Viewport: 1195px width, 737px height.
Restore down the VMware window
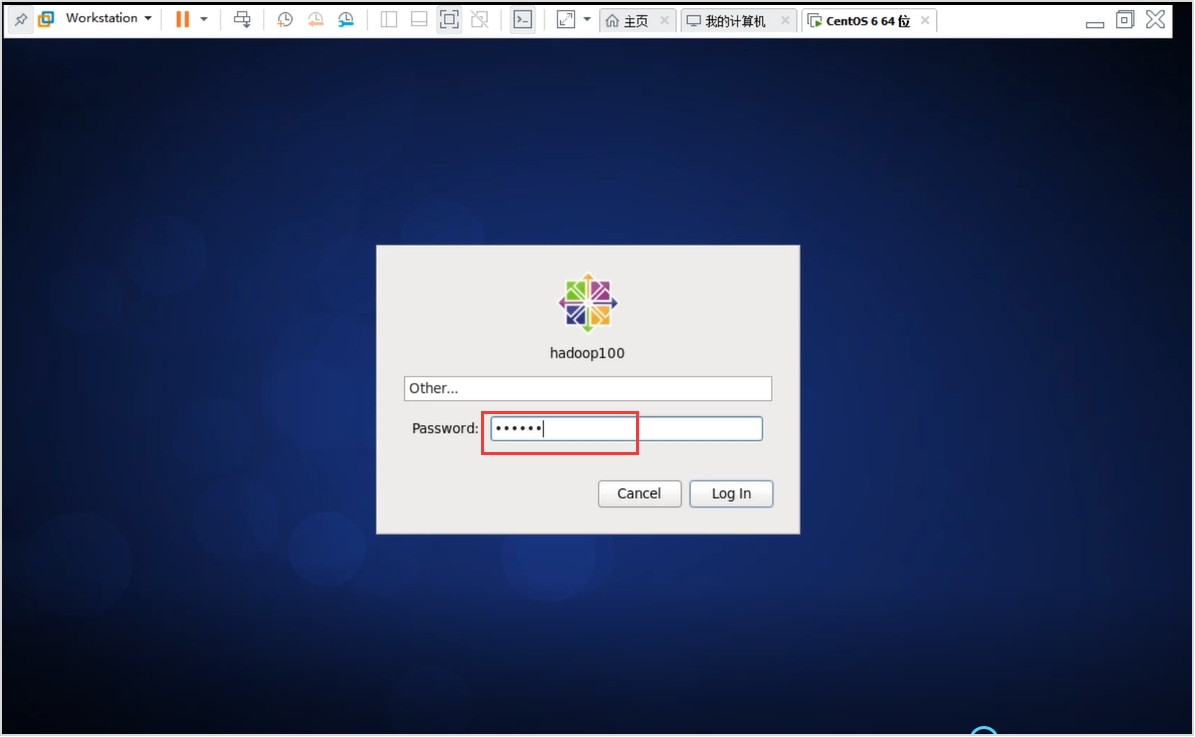click(1125, 20)
